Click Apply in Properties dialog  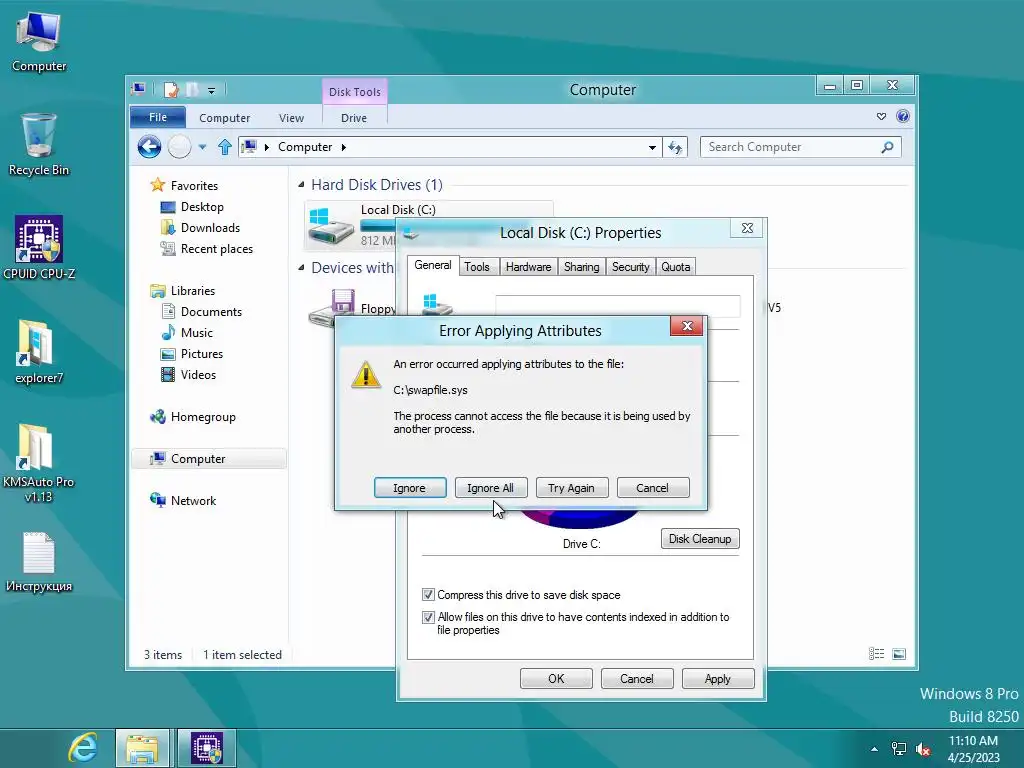coord(718,679)
